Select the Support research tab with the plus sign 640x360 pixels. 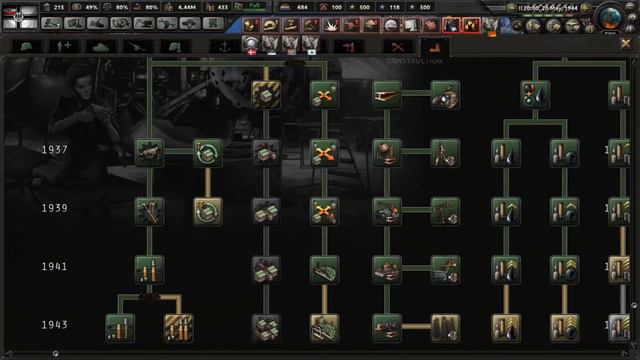tap(64, 47)
